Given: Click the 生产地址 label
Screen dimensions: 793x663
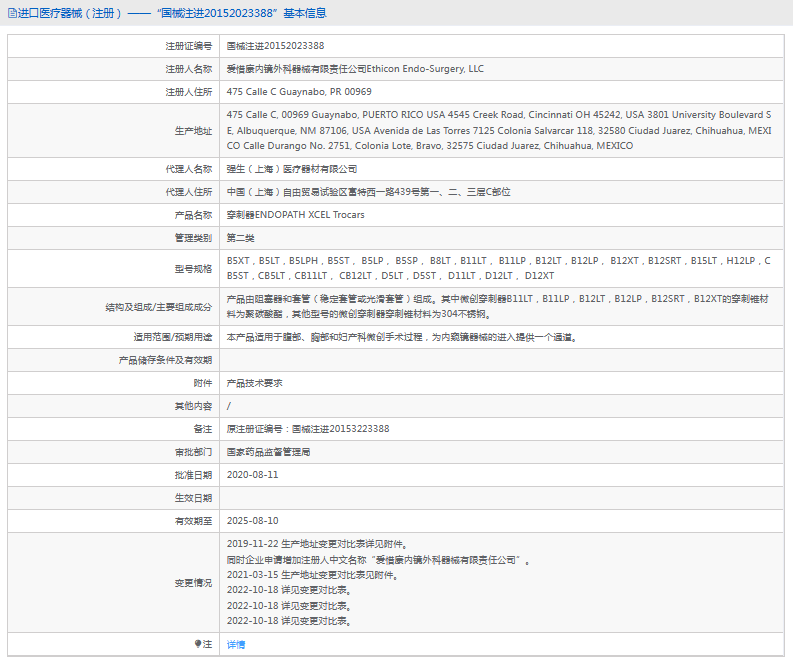Looking at the screenshot, I should 193,131.
